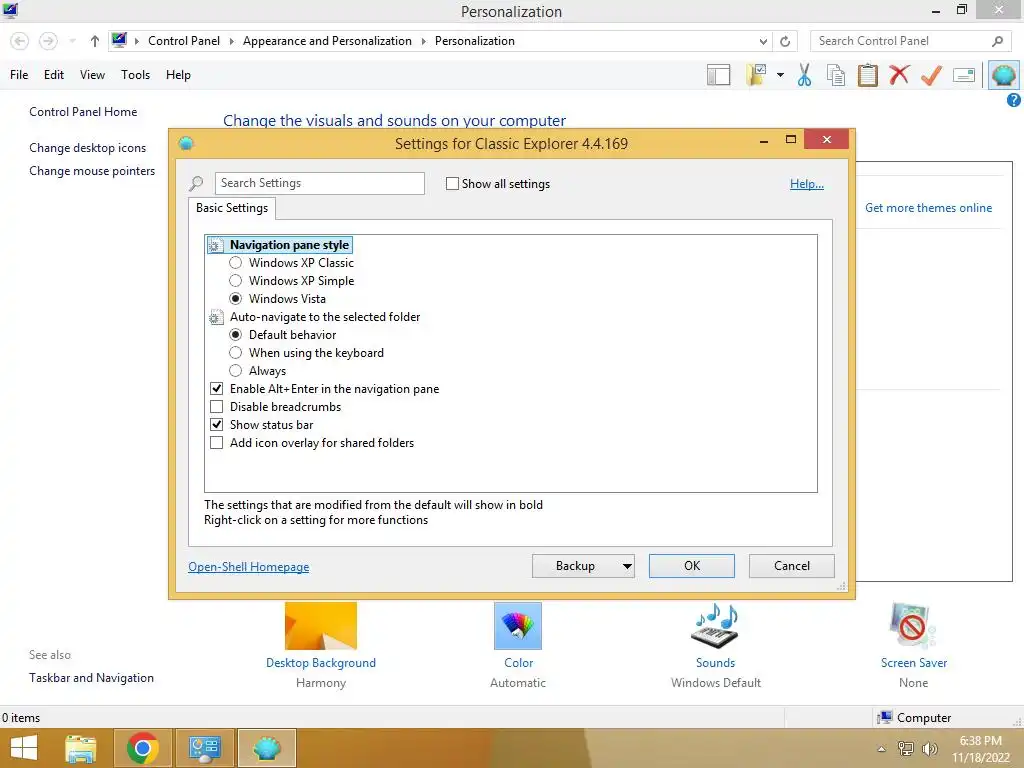Open Change desktop icons link
Screen dimensions: 1024x768
pyautogui.click(x=88, y=148)
